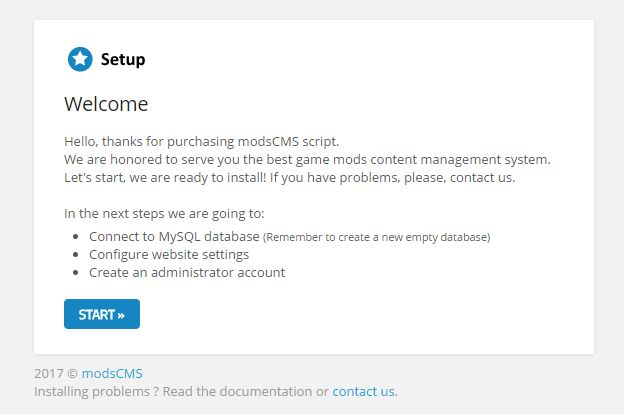
Task: Follow the contact us link
Action: tap(364, 391)
